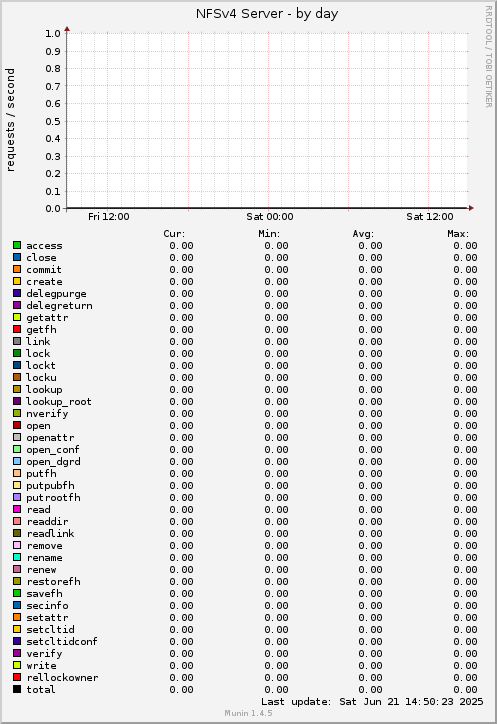The image size is (497, 724).
Task: Click the delegreturn legend label
Action: (60, 306)
